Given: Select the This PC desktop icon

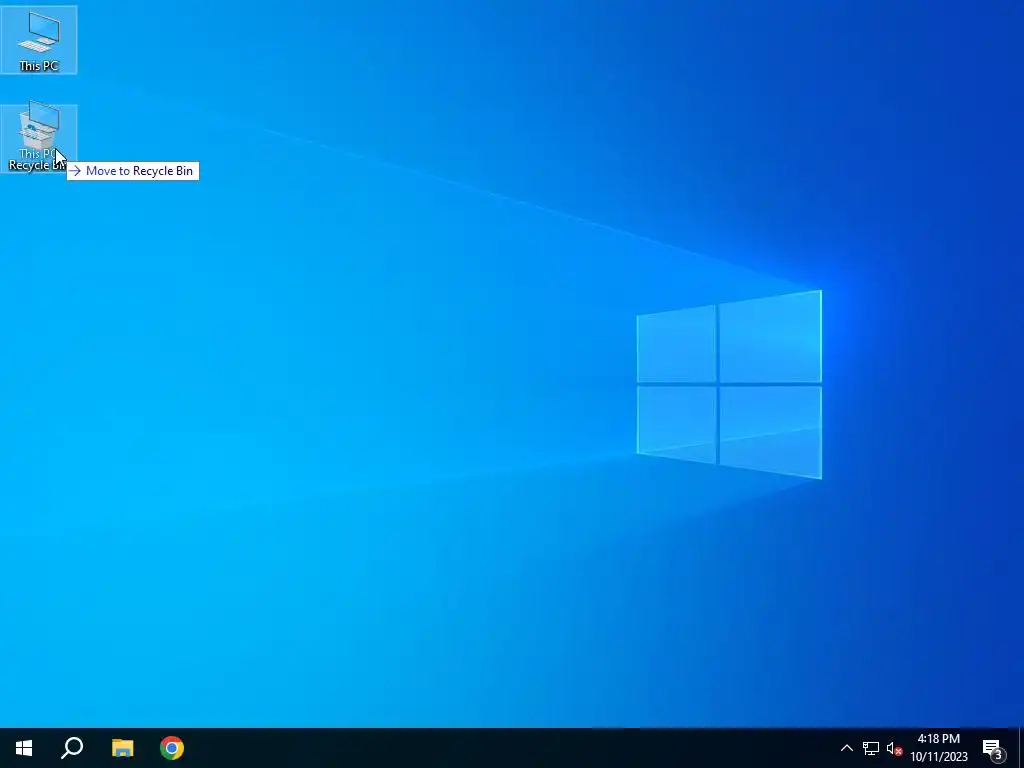Looking at the screenshot, I should 39,39.
